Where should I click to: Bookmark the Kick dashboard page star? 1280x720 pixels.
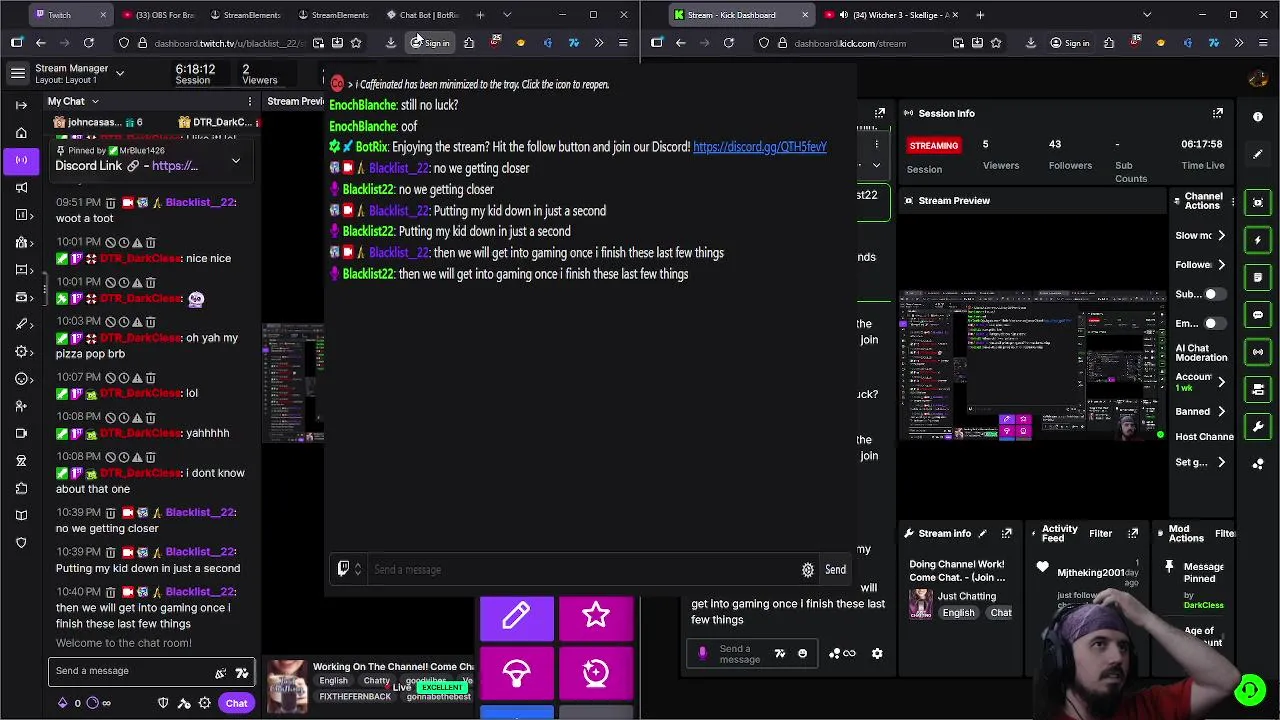996,43
